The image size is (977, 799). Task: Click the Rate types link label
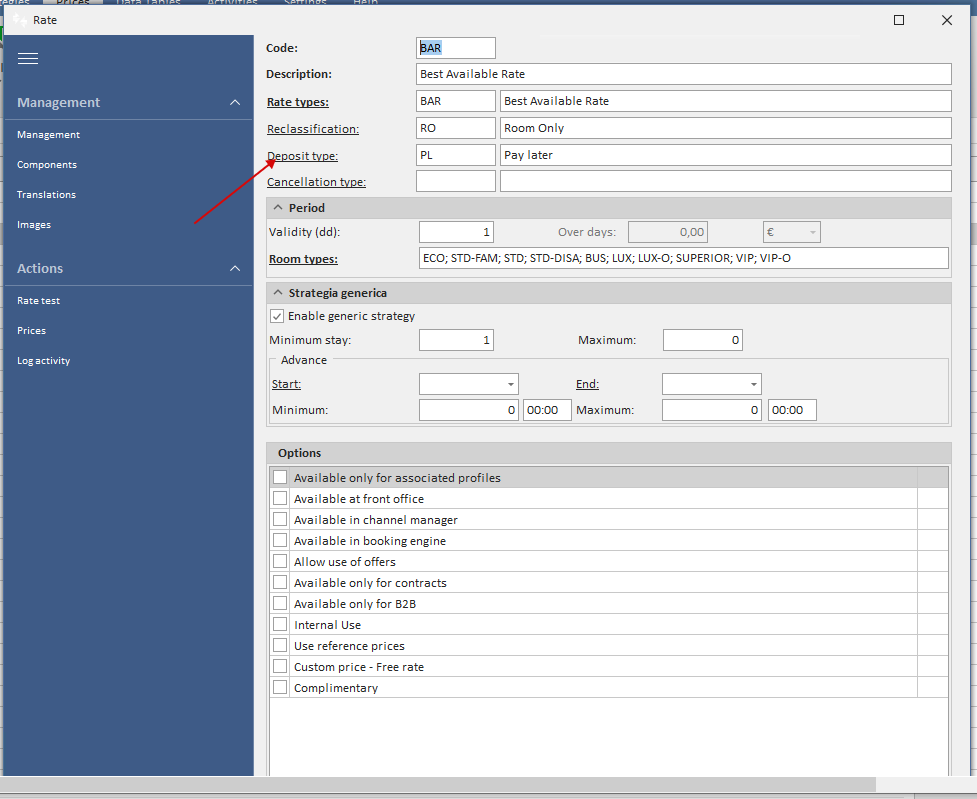tap(298, 102)
